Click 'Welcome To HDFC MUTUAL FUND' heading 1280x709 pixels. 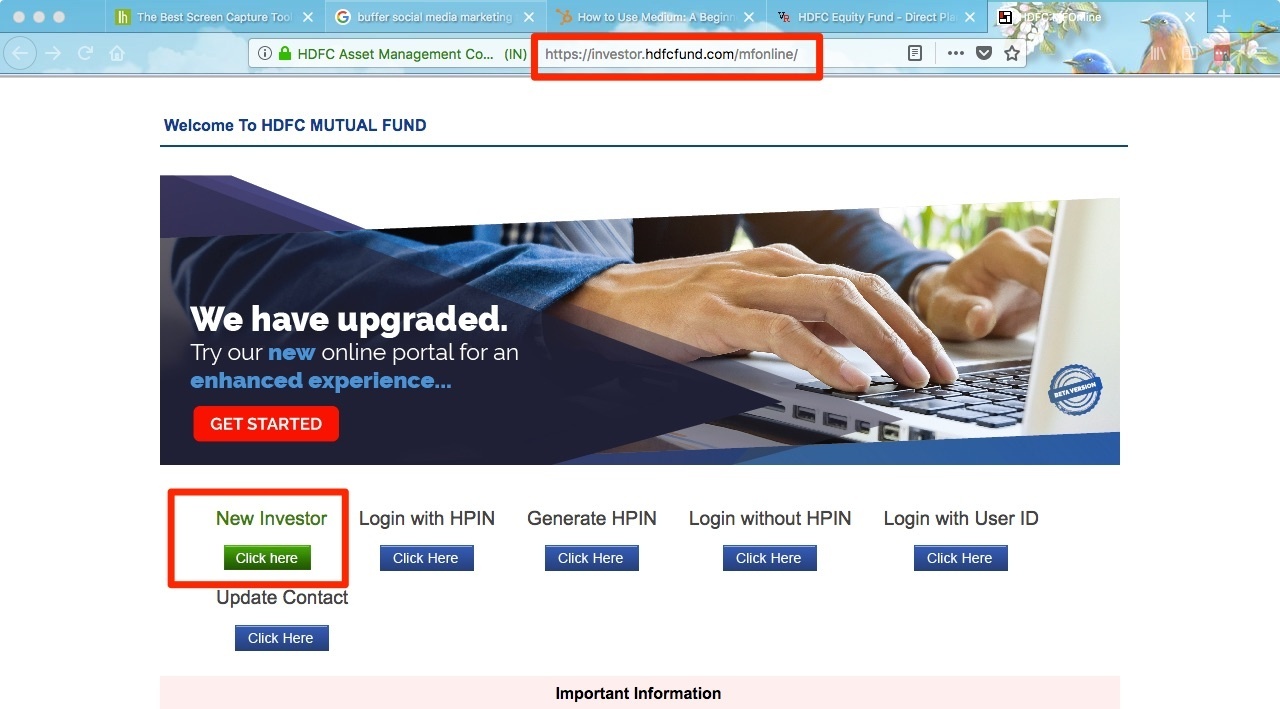[295, 125]
